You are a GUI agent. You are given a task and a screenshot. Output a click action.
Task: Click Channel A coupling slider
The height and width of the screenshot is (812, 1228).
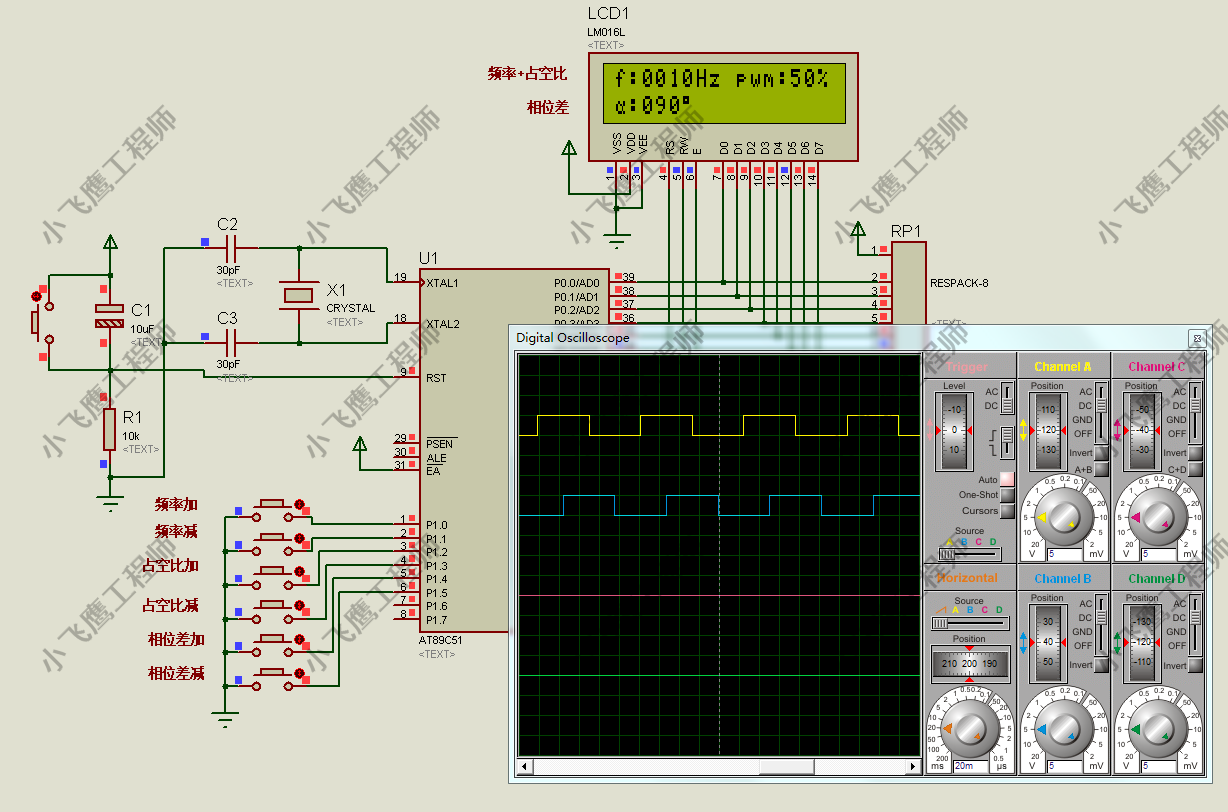1101,413
